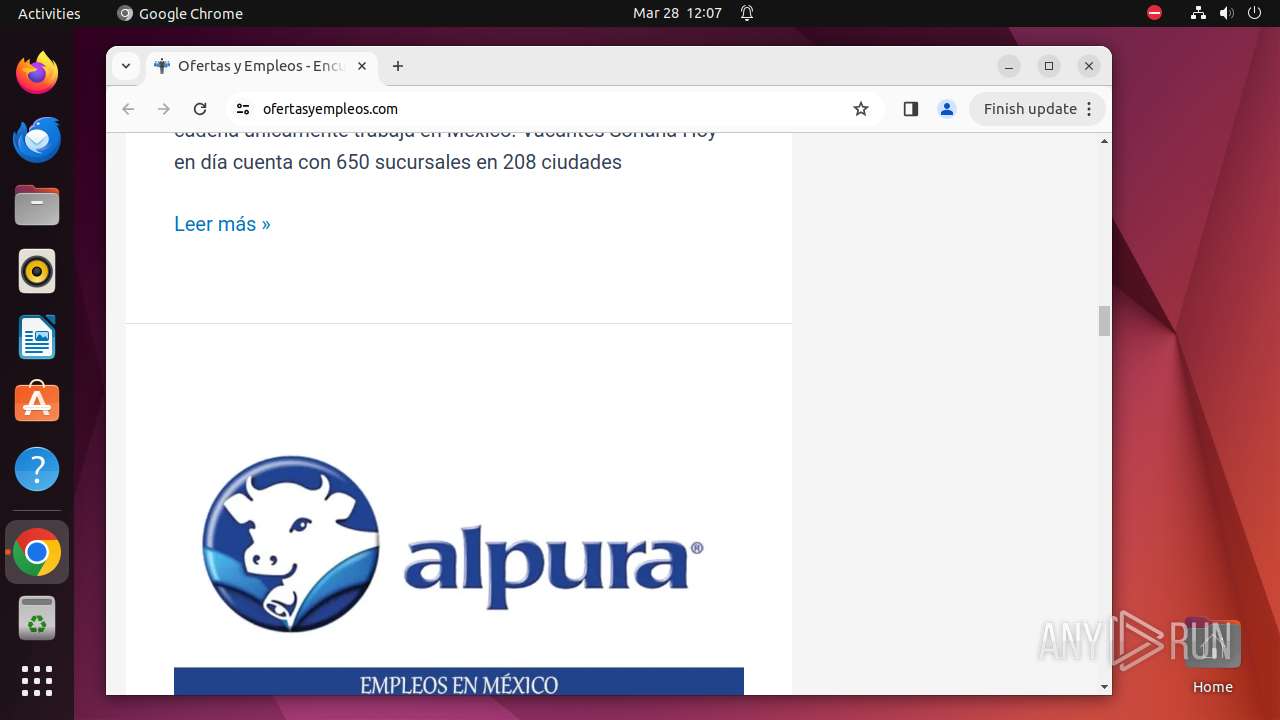Launch Thunderbird mail from the dock

(37, 139)
